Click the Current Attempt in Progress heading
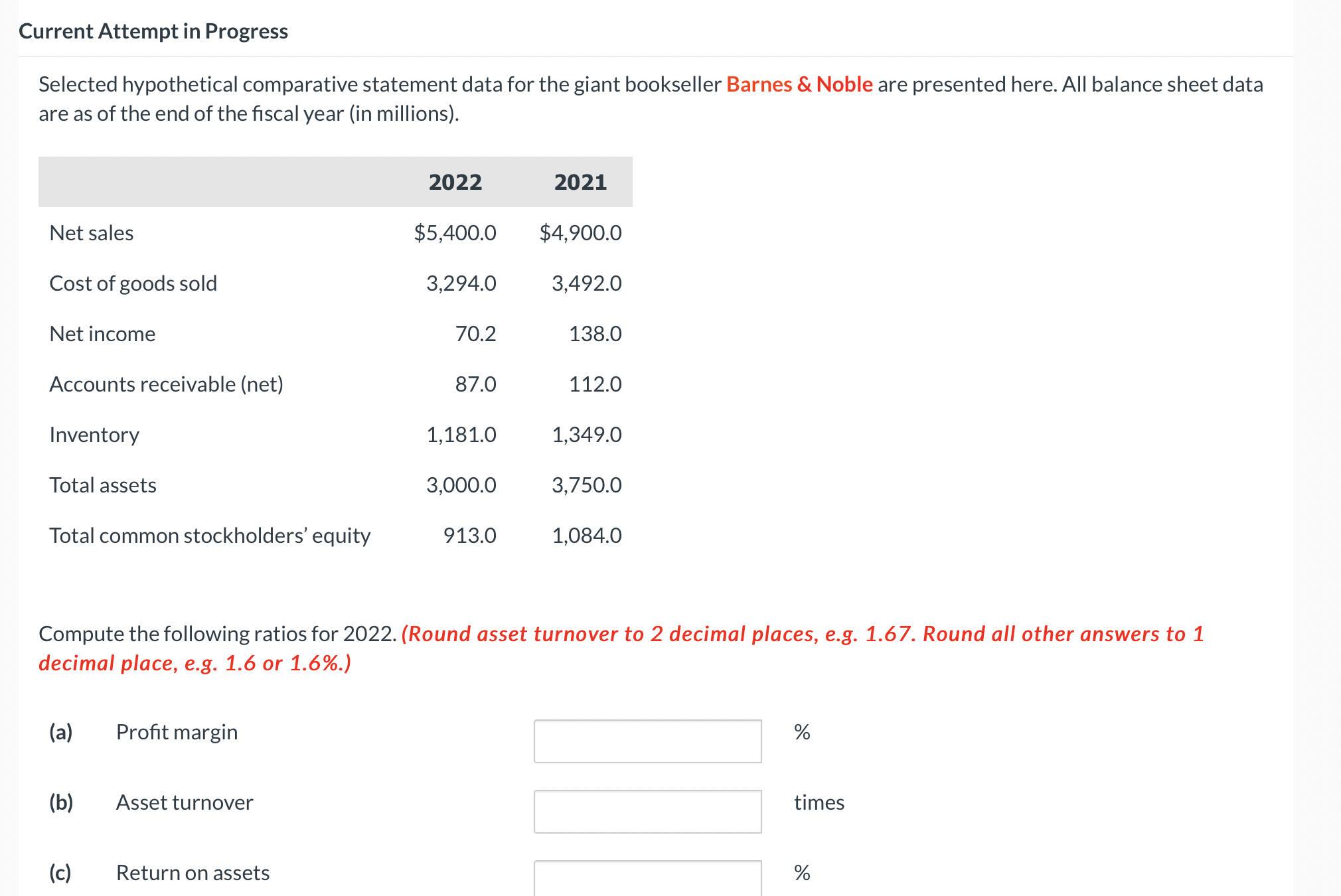Viewport: 1341px width, 896px height. coord(154,31)
